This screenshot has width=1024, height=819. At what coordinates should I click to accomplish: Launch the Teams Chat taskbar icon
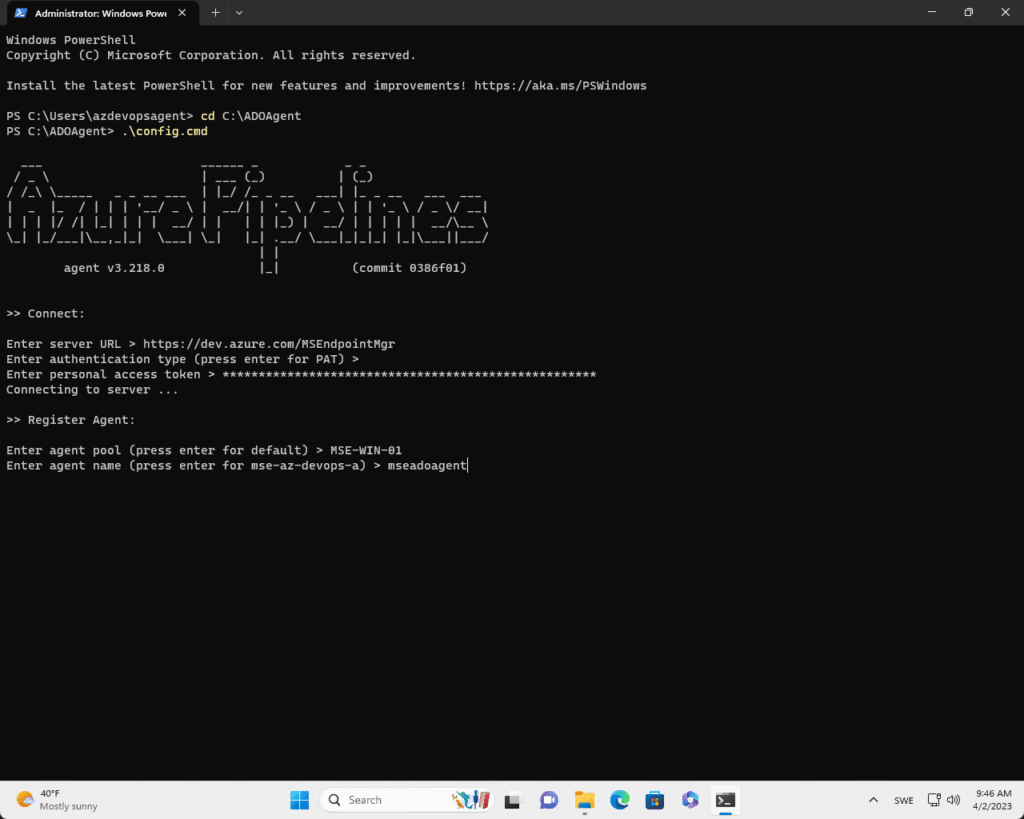click(549, 800)
